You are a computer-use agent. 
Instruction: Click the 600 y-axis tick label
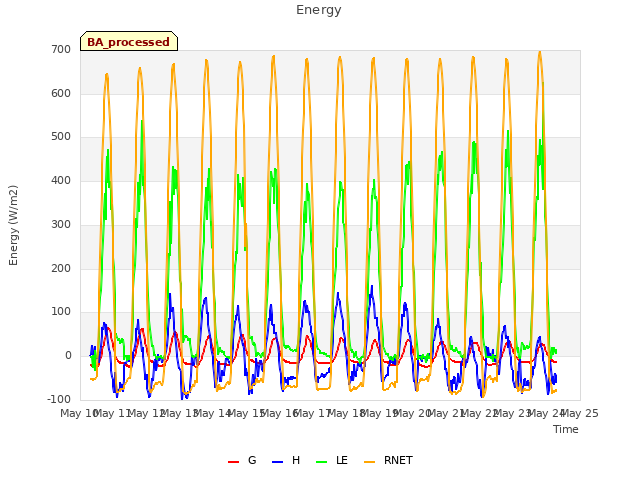click(x=61, y=93)
